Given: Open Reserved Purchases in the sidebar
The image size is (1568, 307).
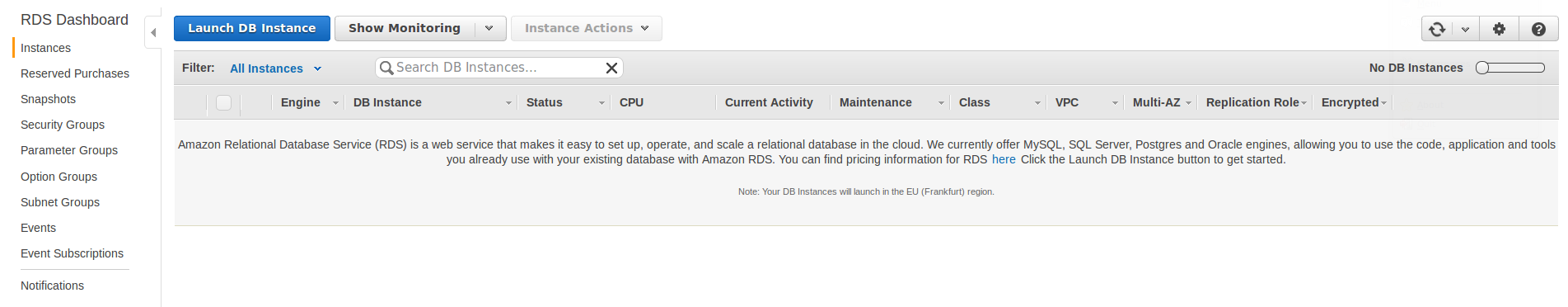Looking at the screenshot, I should 75,73.
